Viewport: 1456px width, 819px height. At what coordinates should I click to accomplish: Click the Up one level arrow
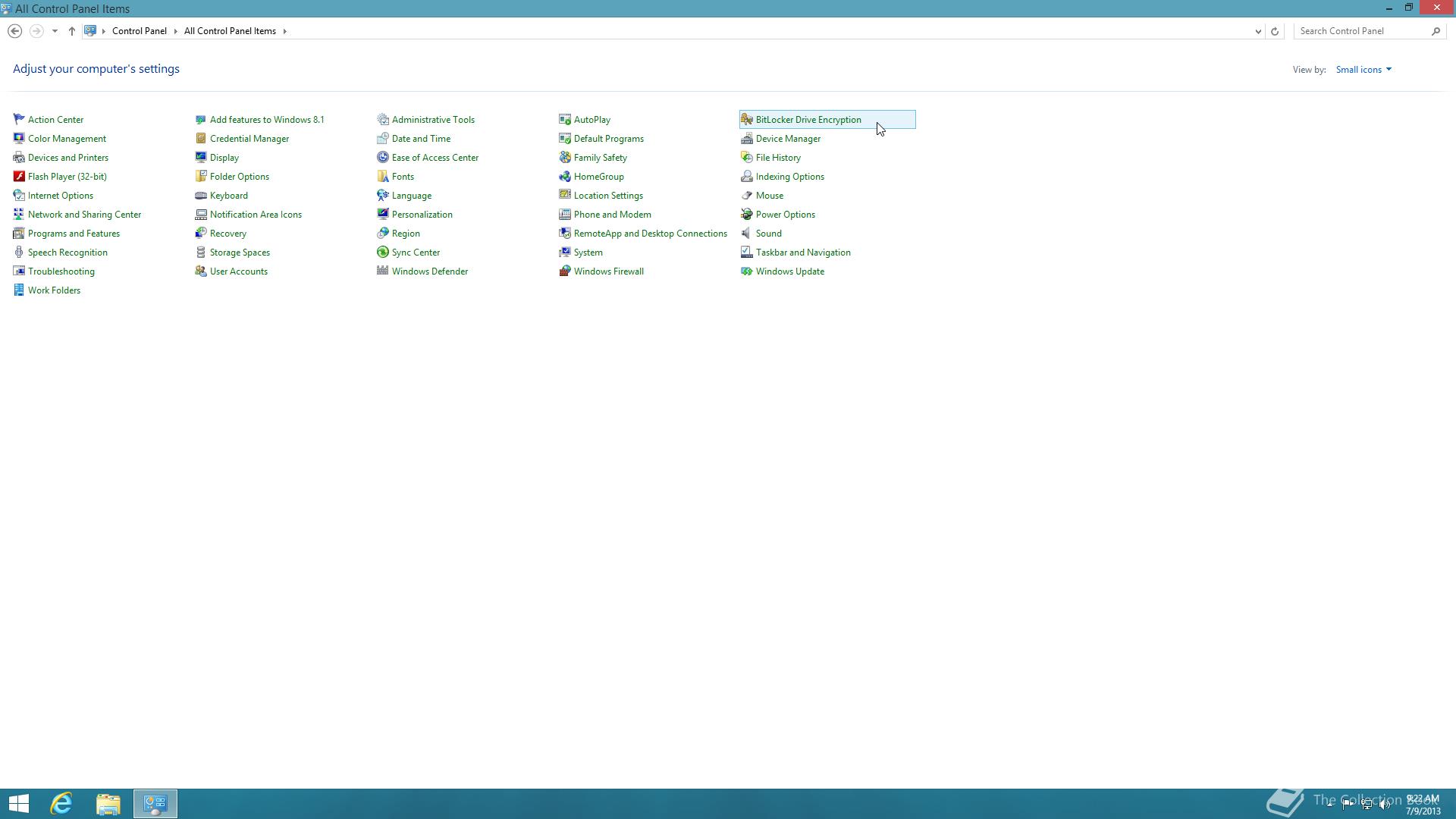pyautogui.click(x=72, y=31)
